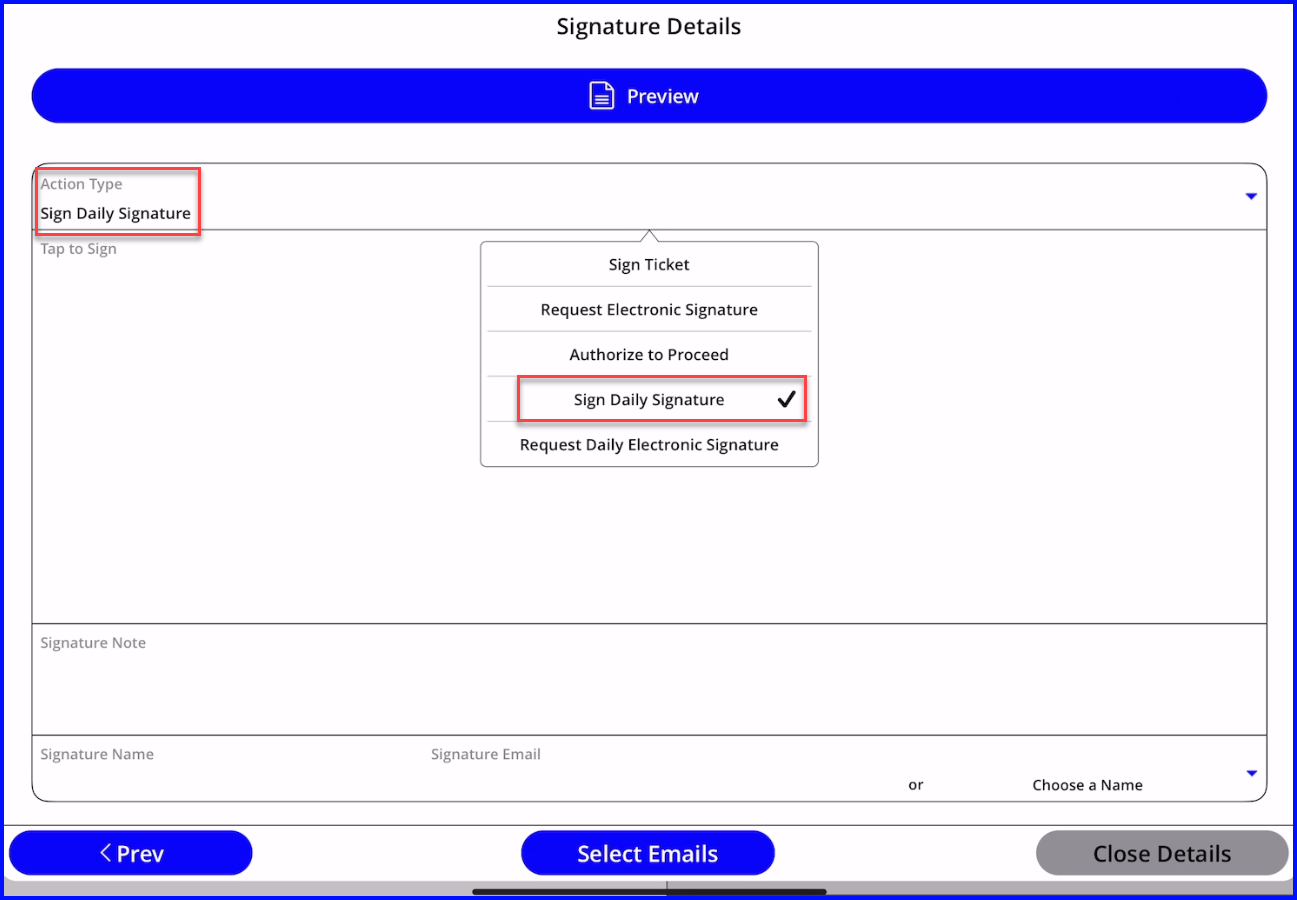Go back with the Prev button
The height and width of the screenshot is (900, 1297).
point(131,853)
